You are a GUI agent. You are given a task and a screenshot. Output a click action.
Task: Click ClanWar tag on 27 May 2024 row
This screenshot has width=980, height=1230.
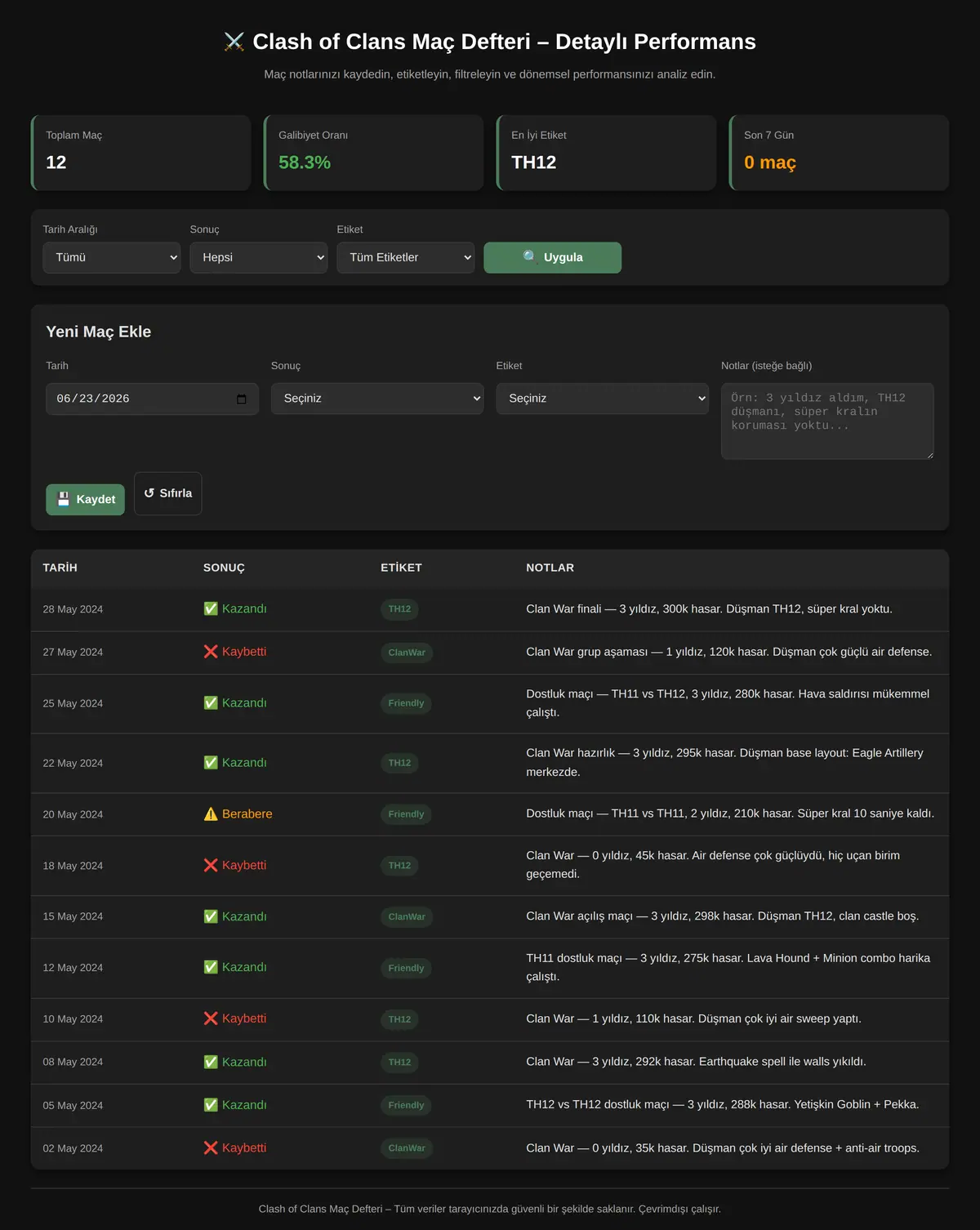point(407,653)
